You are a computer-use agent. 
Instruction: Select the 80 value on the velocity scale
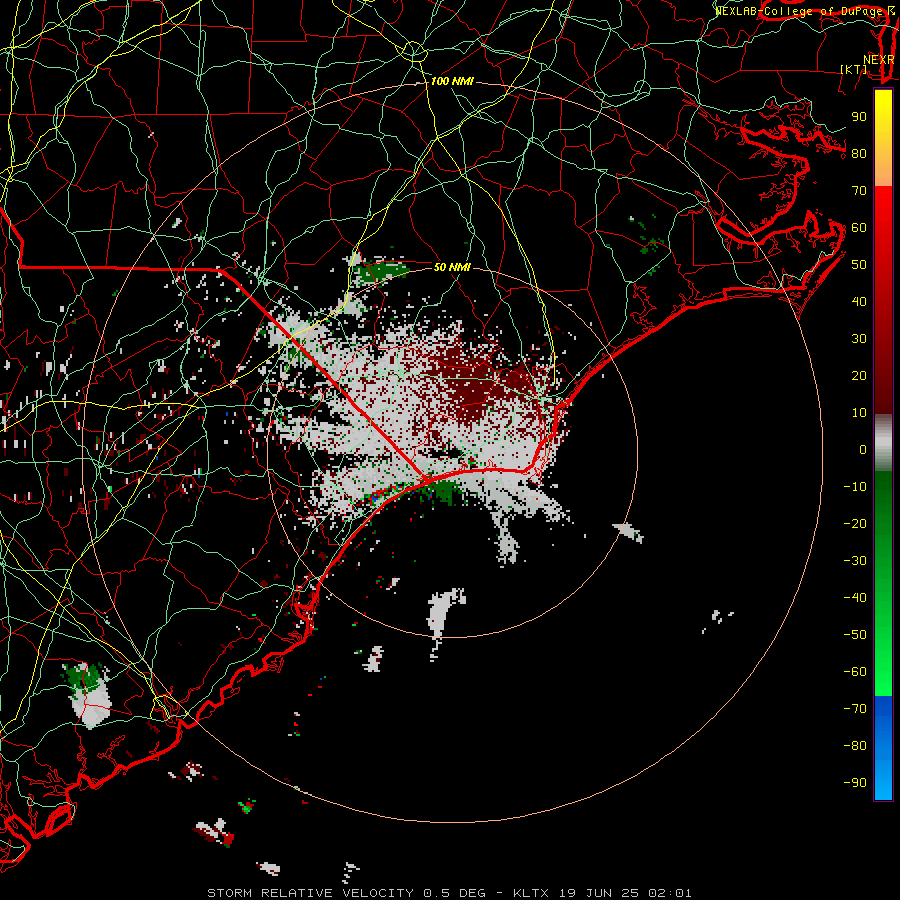[x=859, y=154]
